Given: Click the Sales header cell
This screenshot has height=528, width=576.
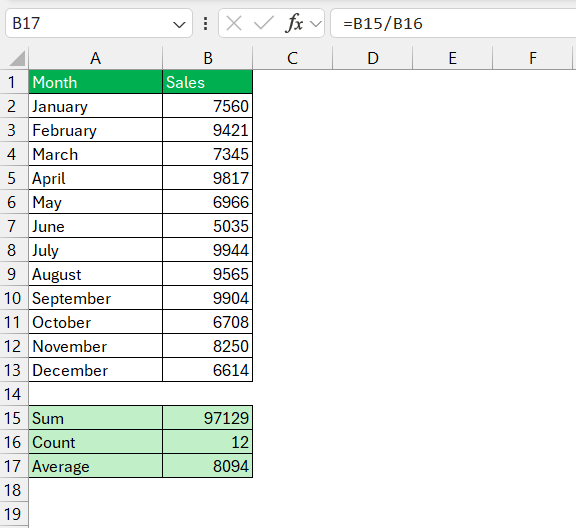Looking at the screenshot, I should [x=208, y=82].
